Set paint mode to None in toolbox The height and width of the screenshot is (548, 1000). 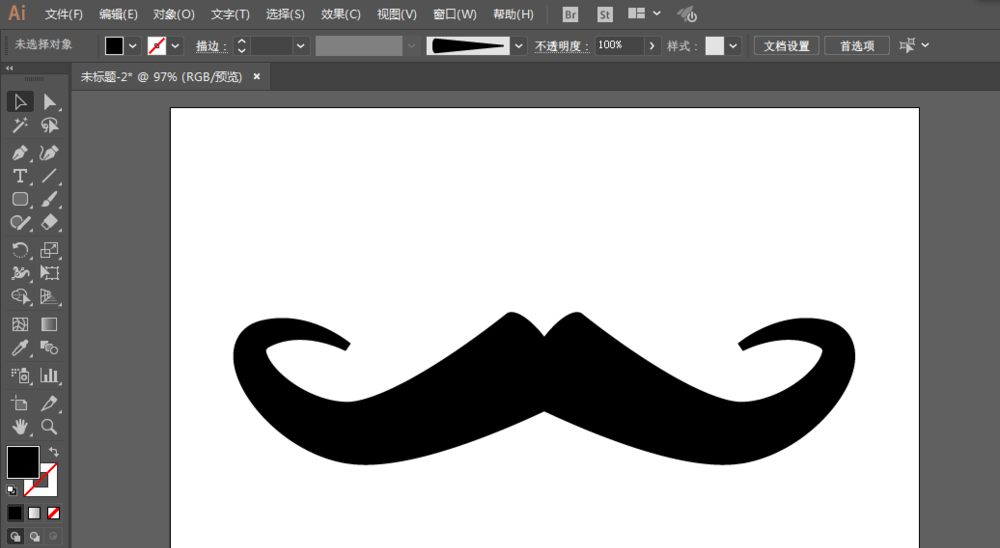click(x=54, y=513)
